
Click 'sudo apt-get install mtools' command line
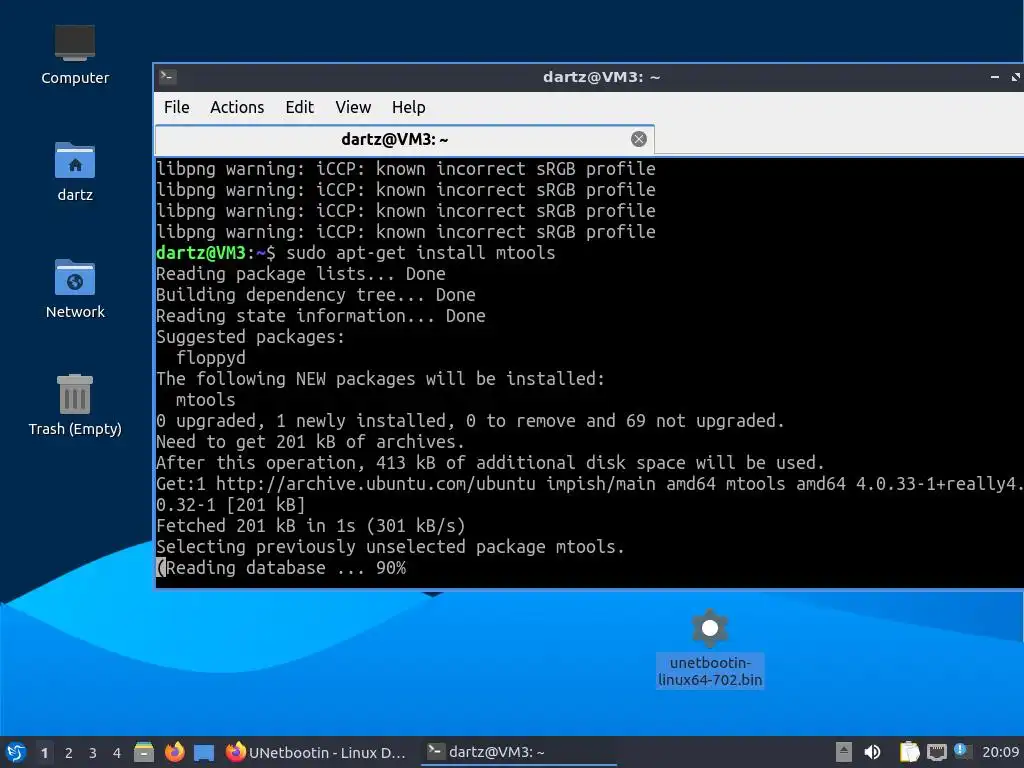click(x=421, y=253)
